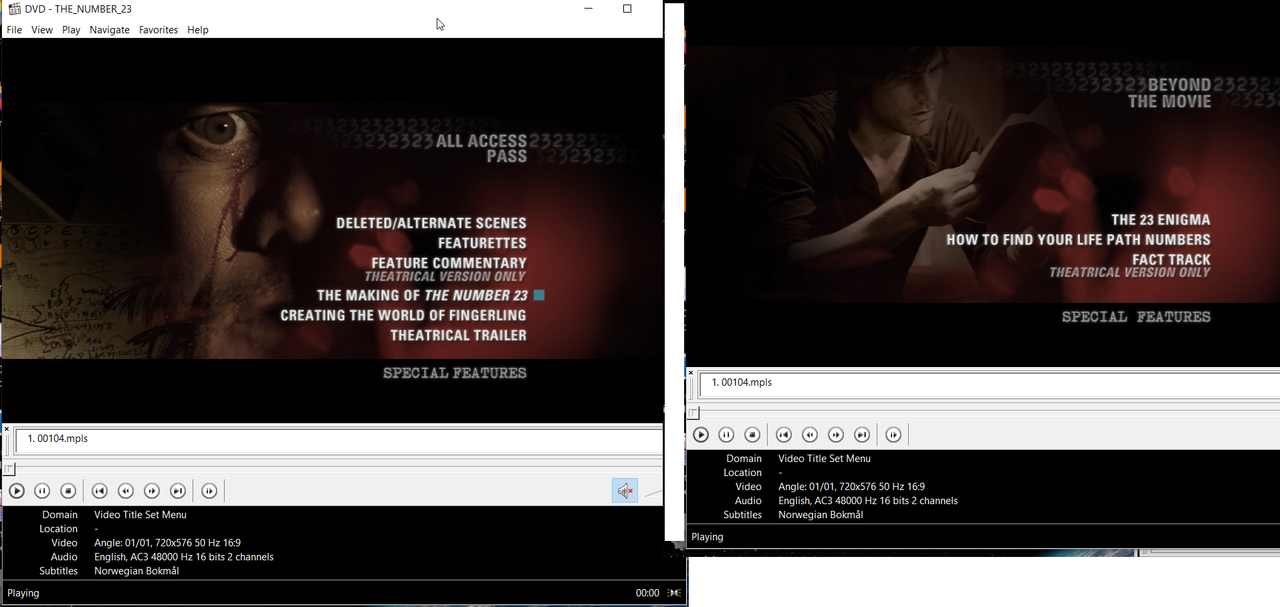Click the Playing status in Beyond the Movie player
The image size is (1280, 607).
[x=707, y=537]
